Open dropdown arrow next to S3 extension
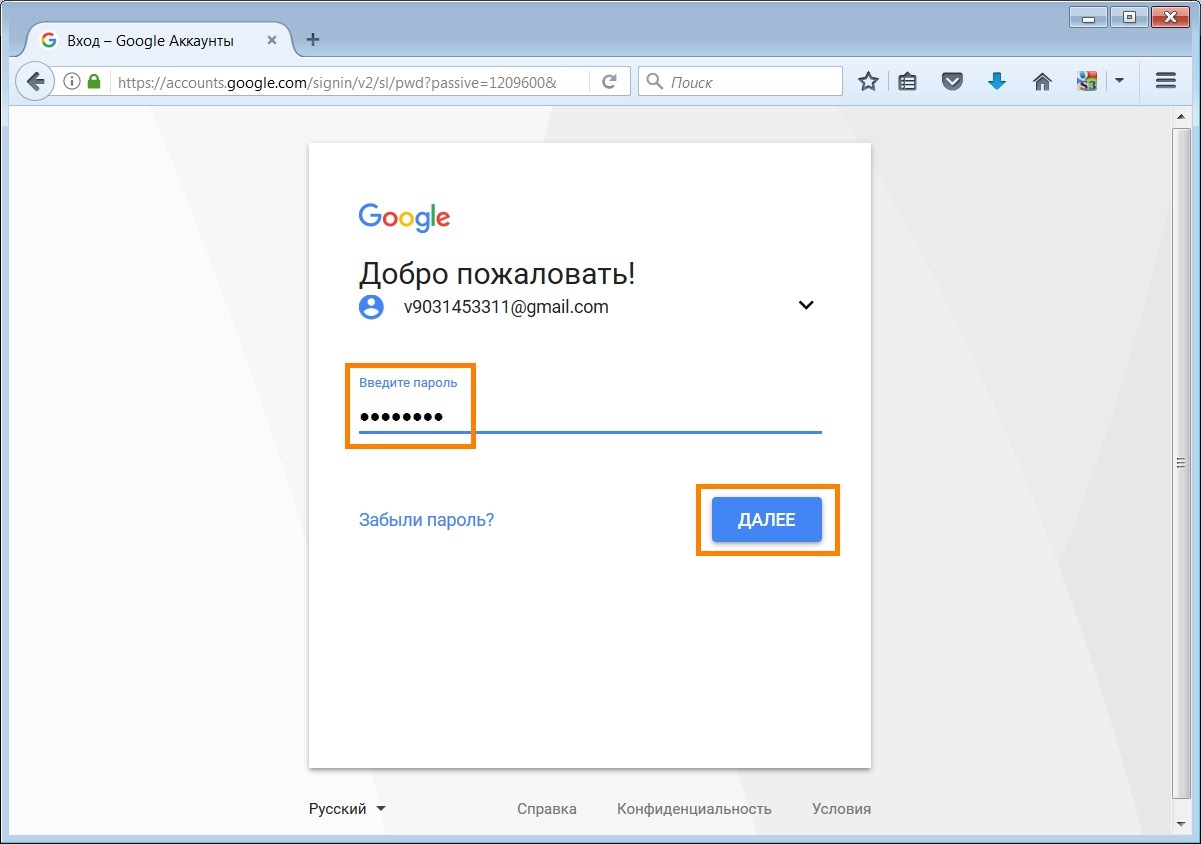 [x=1119, y=81]
